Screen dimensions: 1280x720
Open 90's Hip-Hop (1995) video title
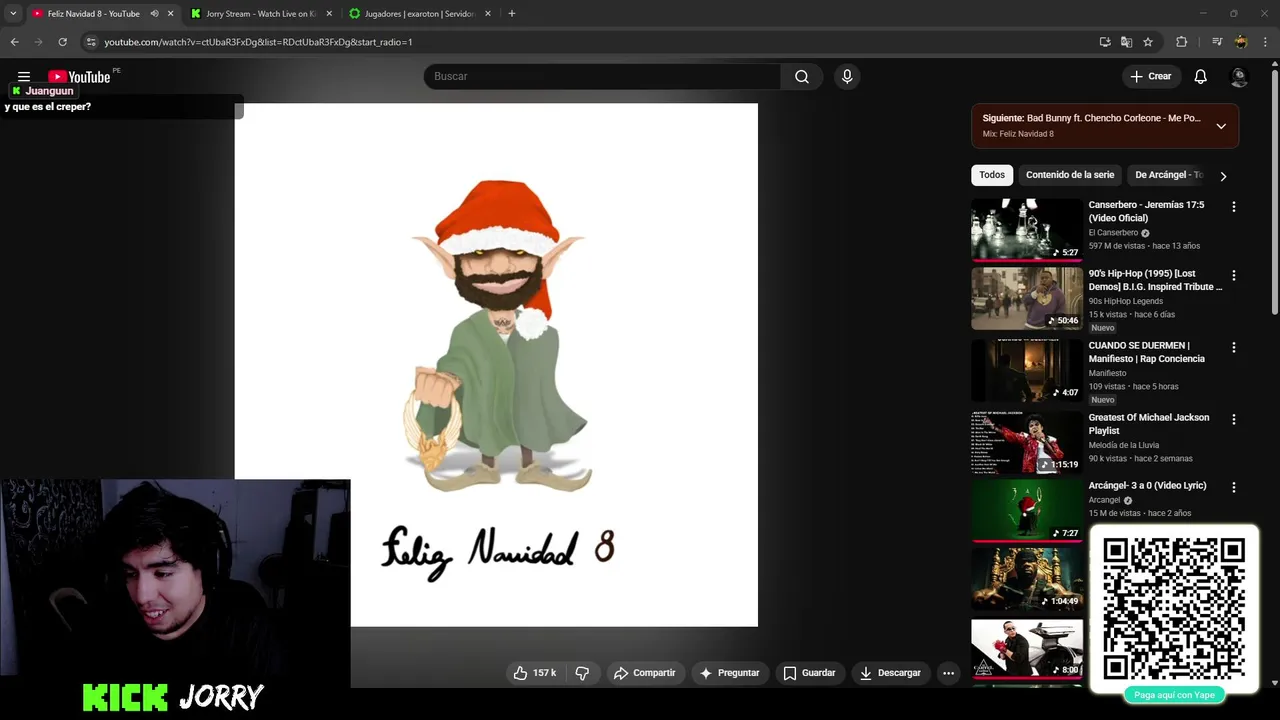pyautogui.click(x=1155, y=280)
